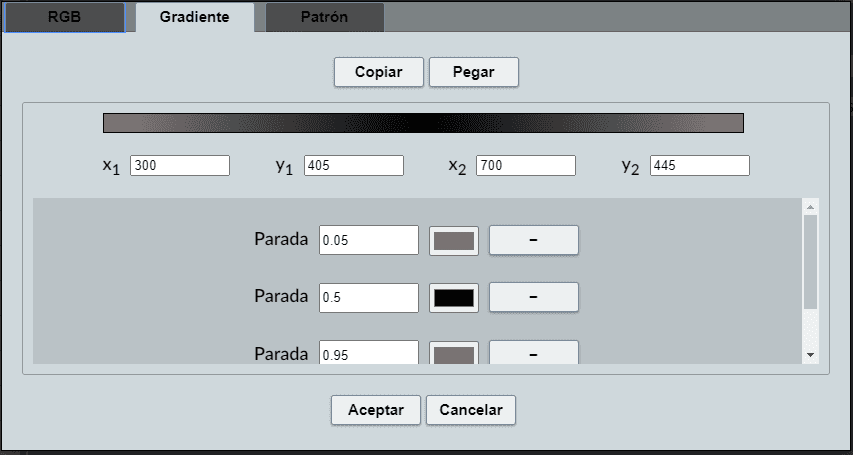853x455 pixels.
Task: Open the Patrón tab
Action: [324, 17]
